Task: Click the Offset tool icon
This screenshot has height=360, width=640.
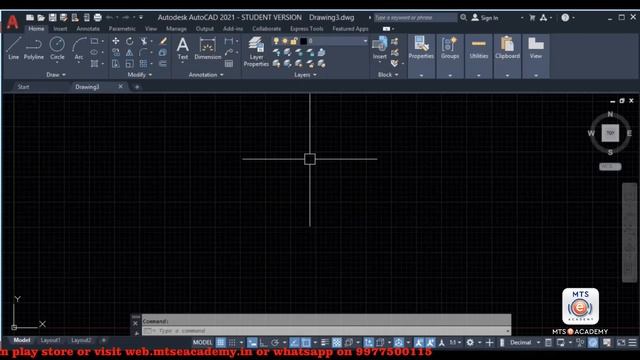Action: pos(163,64)
